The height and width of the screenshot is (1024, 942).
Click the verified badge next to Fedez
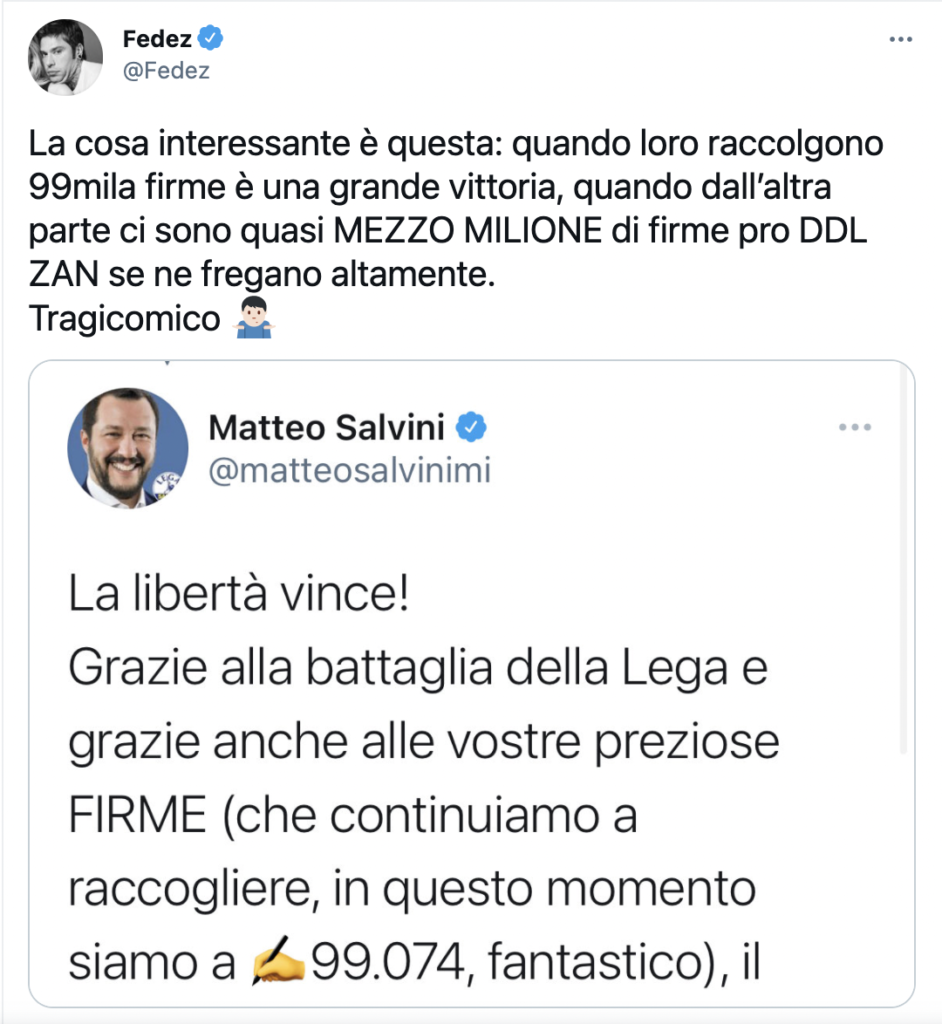[x=211, y=39]
